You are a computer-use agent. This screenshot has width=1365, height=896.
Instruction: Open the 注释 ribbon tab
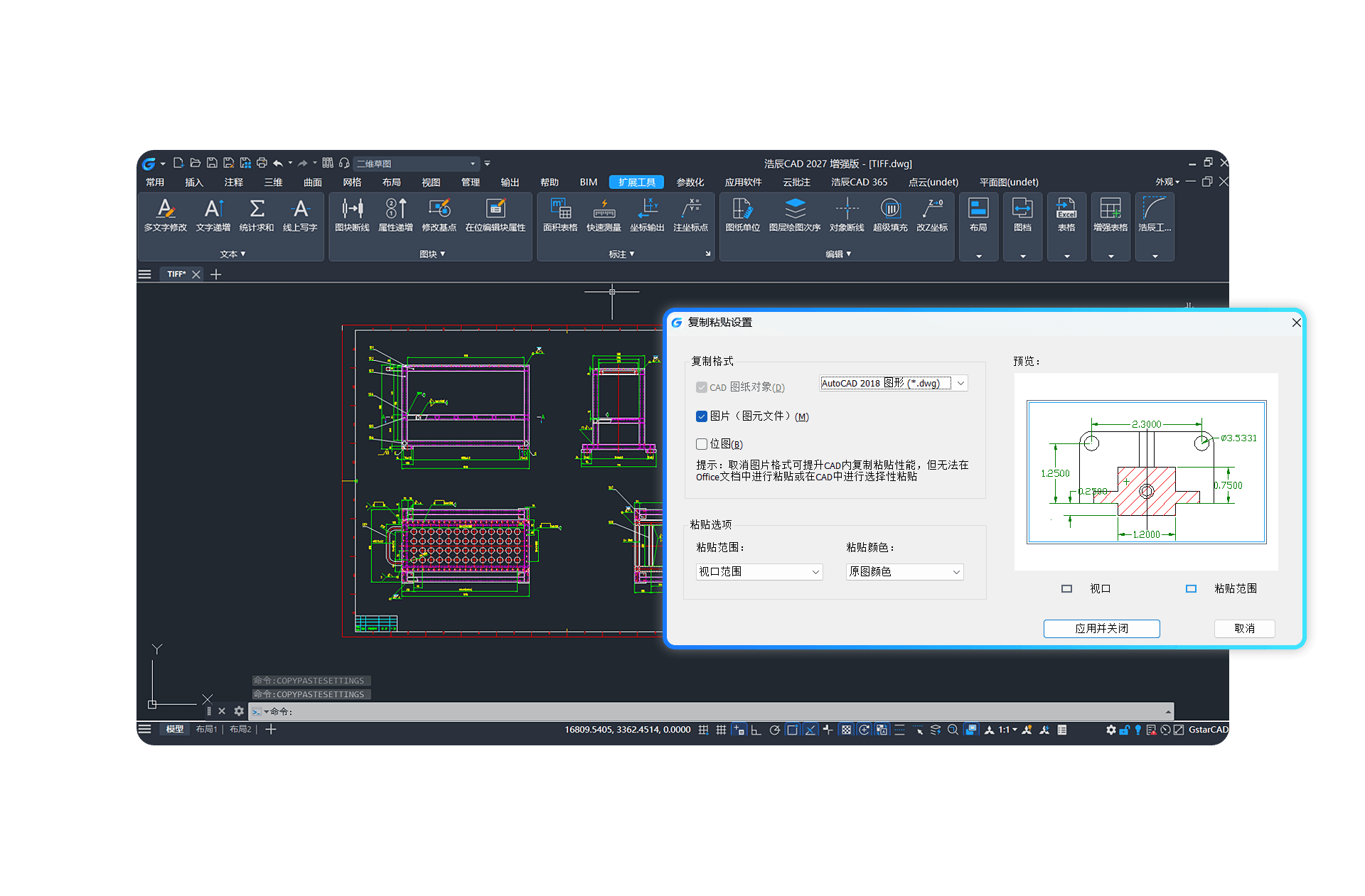pyautogui.click(x=234, y=183)
